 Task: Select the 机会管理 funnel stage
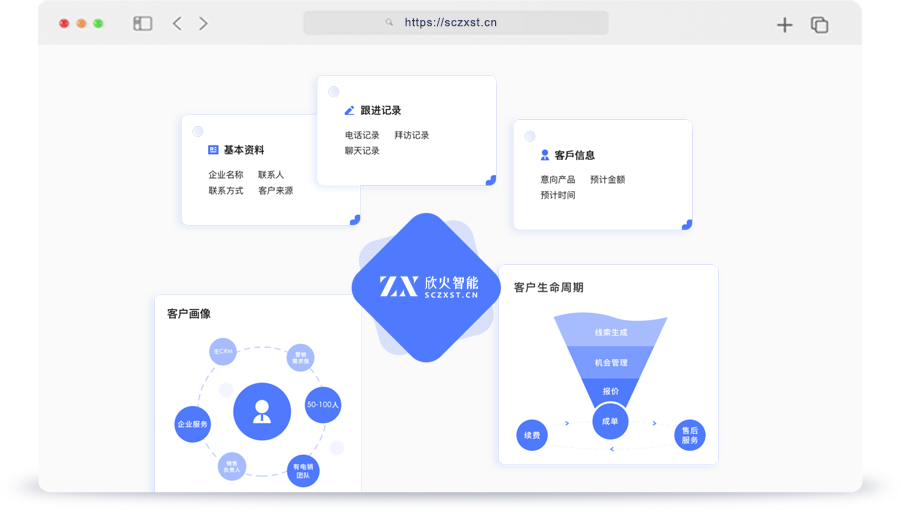pos(611,362)
